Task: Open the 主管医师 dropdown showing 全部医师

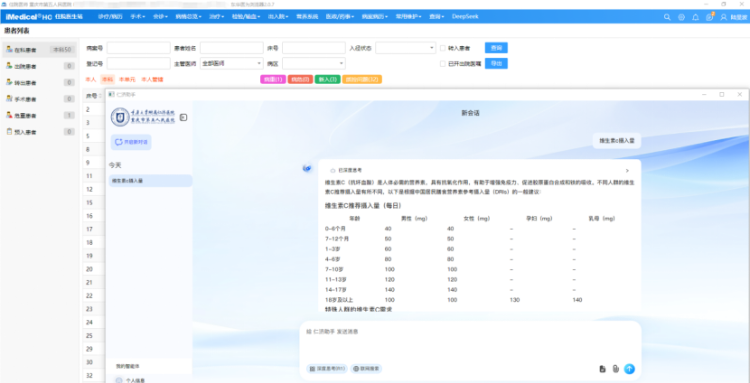Action: (232, 63)
